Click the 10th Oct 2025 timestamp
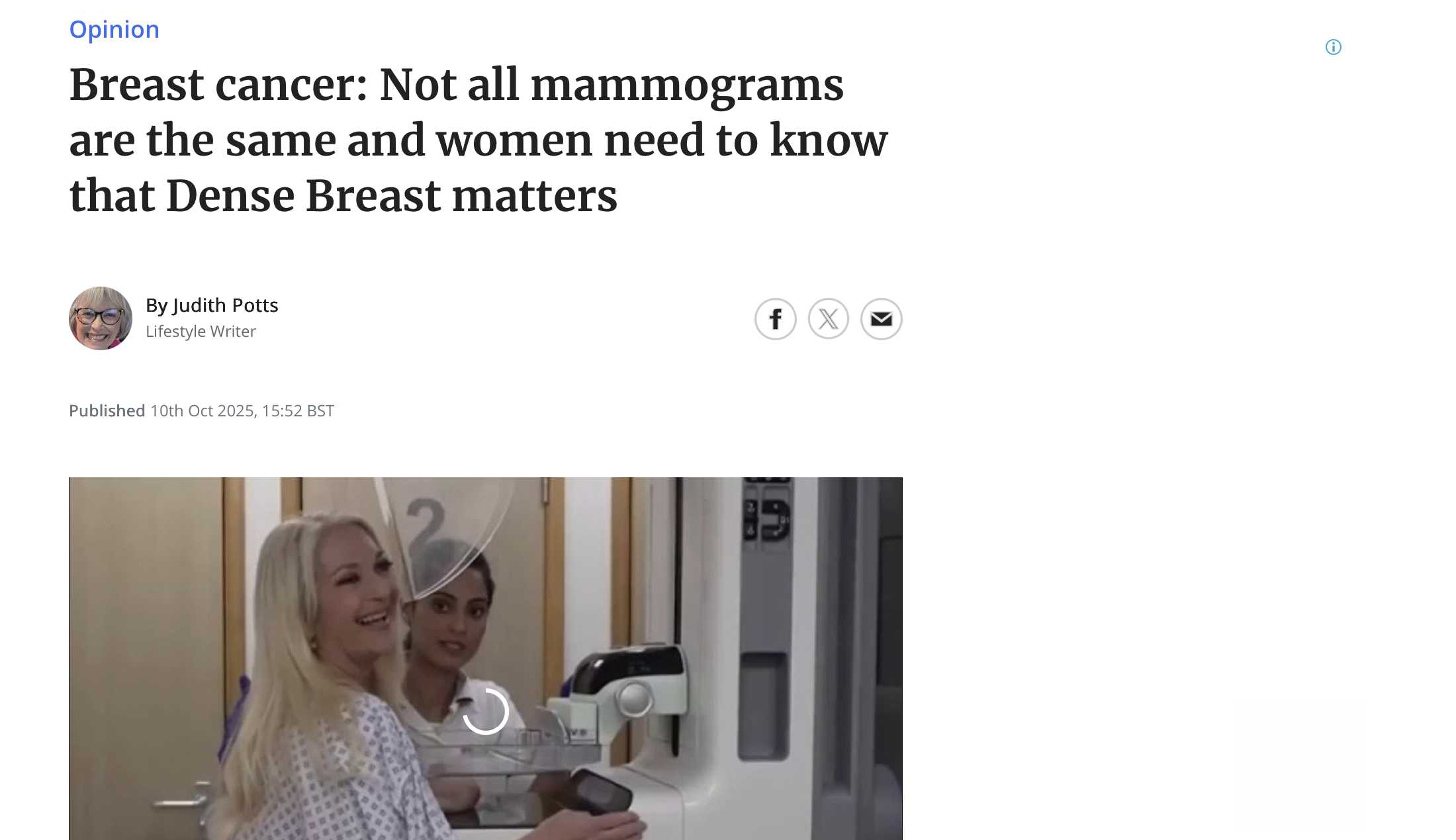Viewport: 1456px width, 840px height. pos(242,411)
